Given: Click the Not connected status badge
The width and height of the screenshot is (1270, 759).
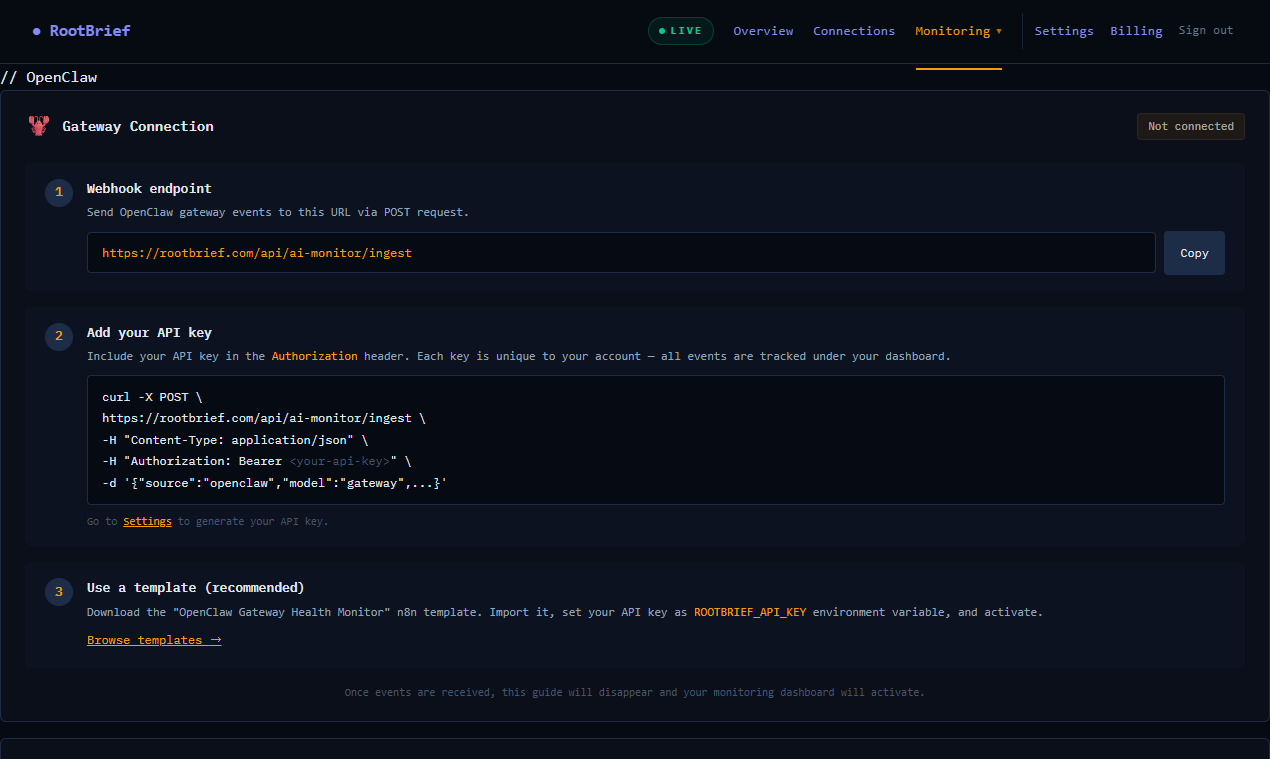Looking at the screenshot, I should click(x=1190, y=126).
